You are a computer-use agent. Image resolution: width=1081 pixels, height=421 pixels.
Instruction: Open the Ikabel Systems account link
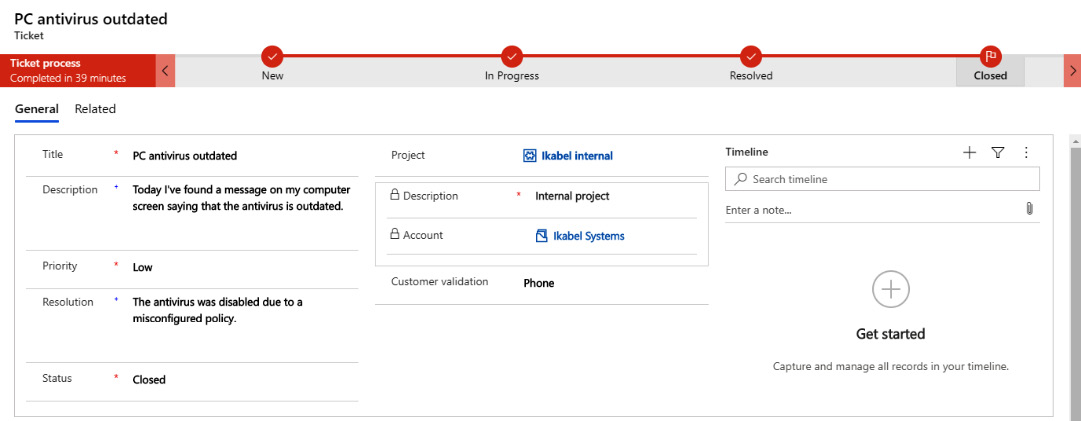[x=589, y=236]
